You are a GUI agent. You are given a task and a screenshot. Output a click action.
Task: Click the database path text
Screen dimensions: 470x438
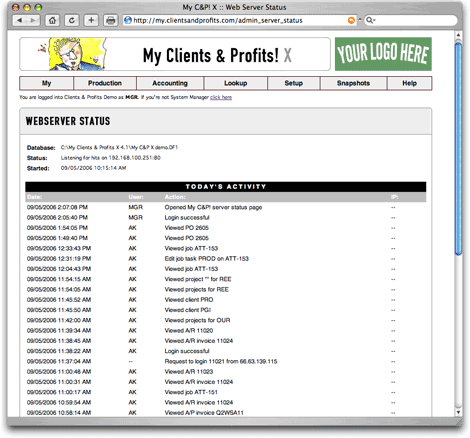click(119, 147)
